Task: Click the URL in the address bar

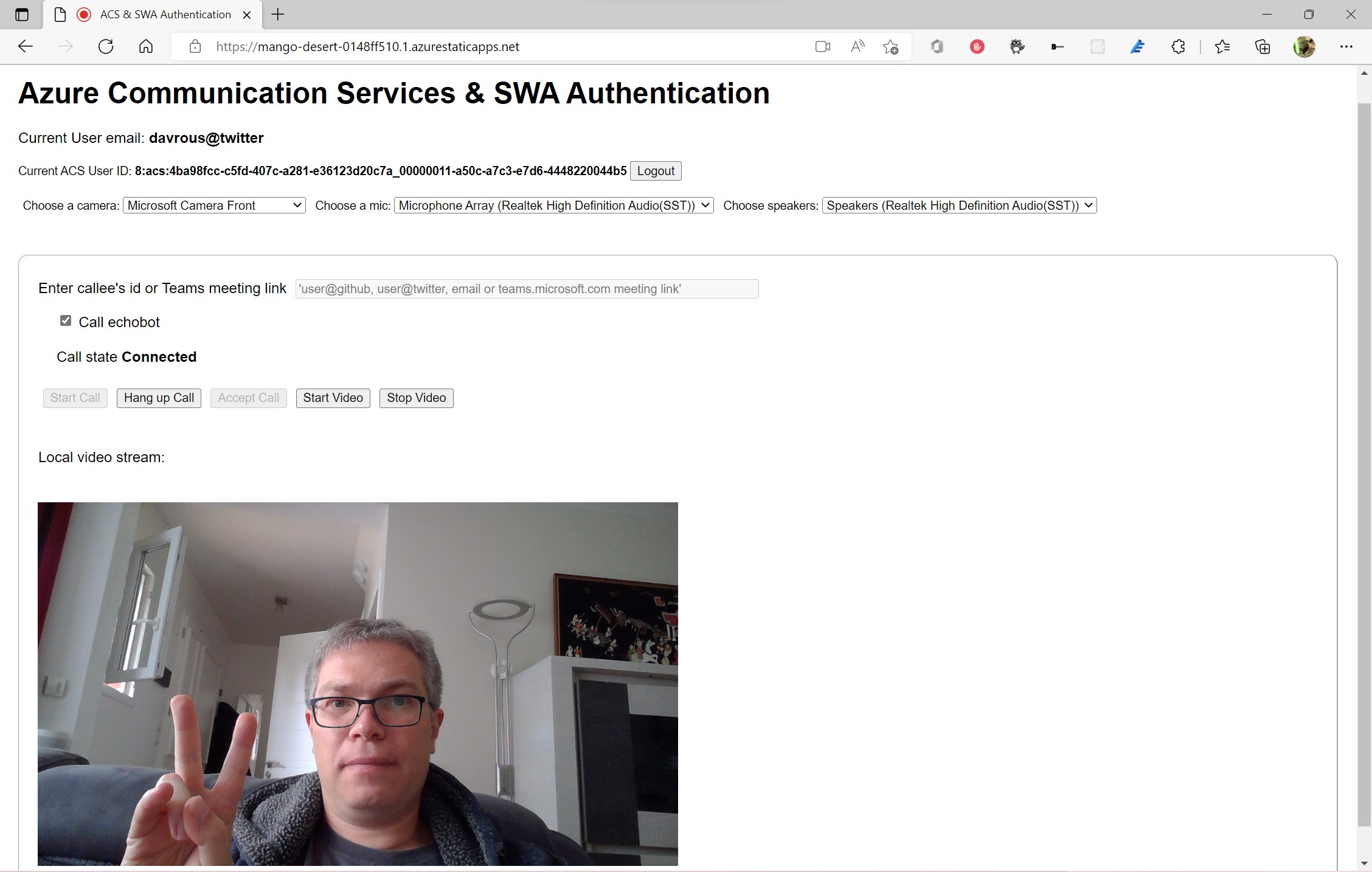Action: click(367, 47)
